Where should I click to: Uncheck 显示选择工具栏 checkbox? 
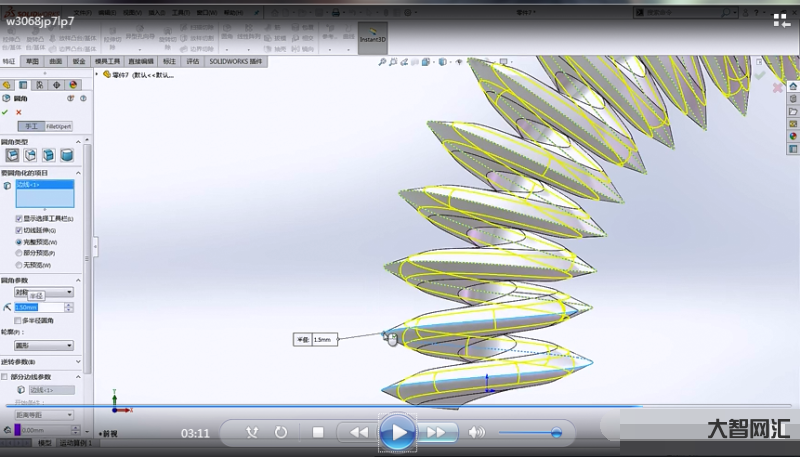(19, 218)
